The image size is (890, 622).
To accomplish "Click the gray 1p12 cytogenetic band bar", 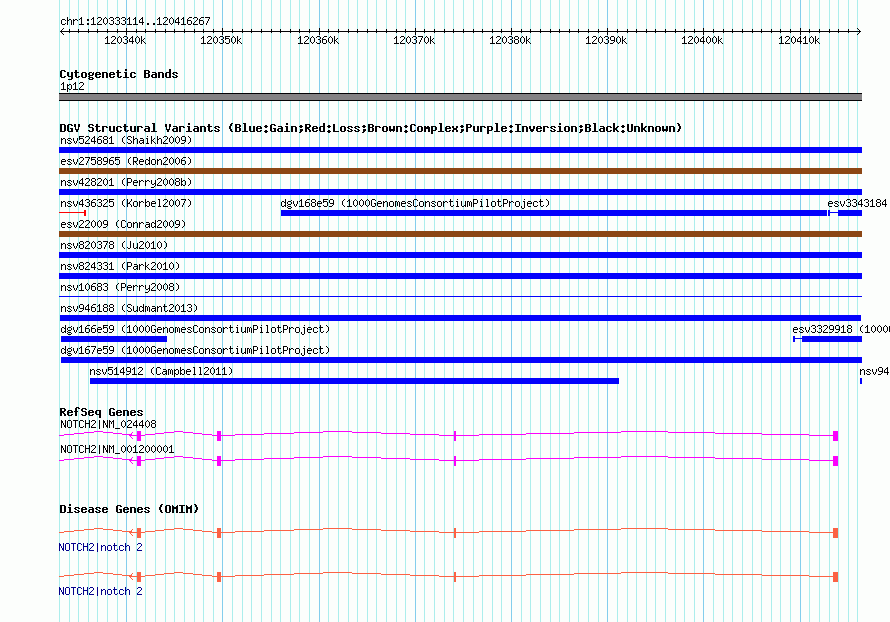I will point(460,97).
